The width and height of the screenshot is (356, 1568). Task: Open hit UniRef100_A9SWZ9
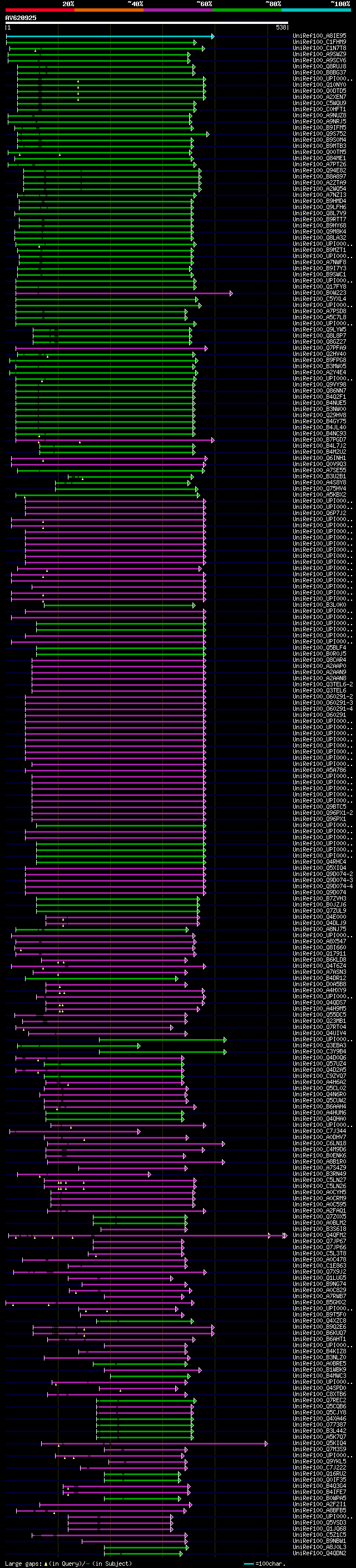point(319,54)
